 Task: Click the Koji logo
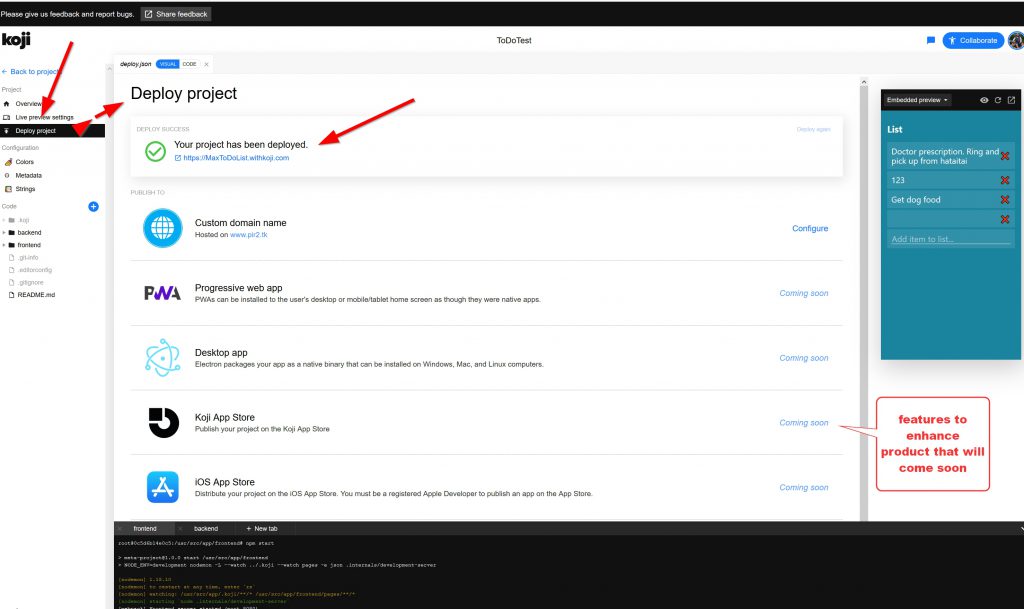coord(16,40)
